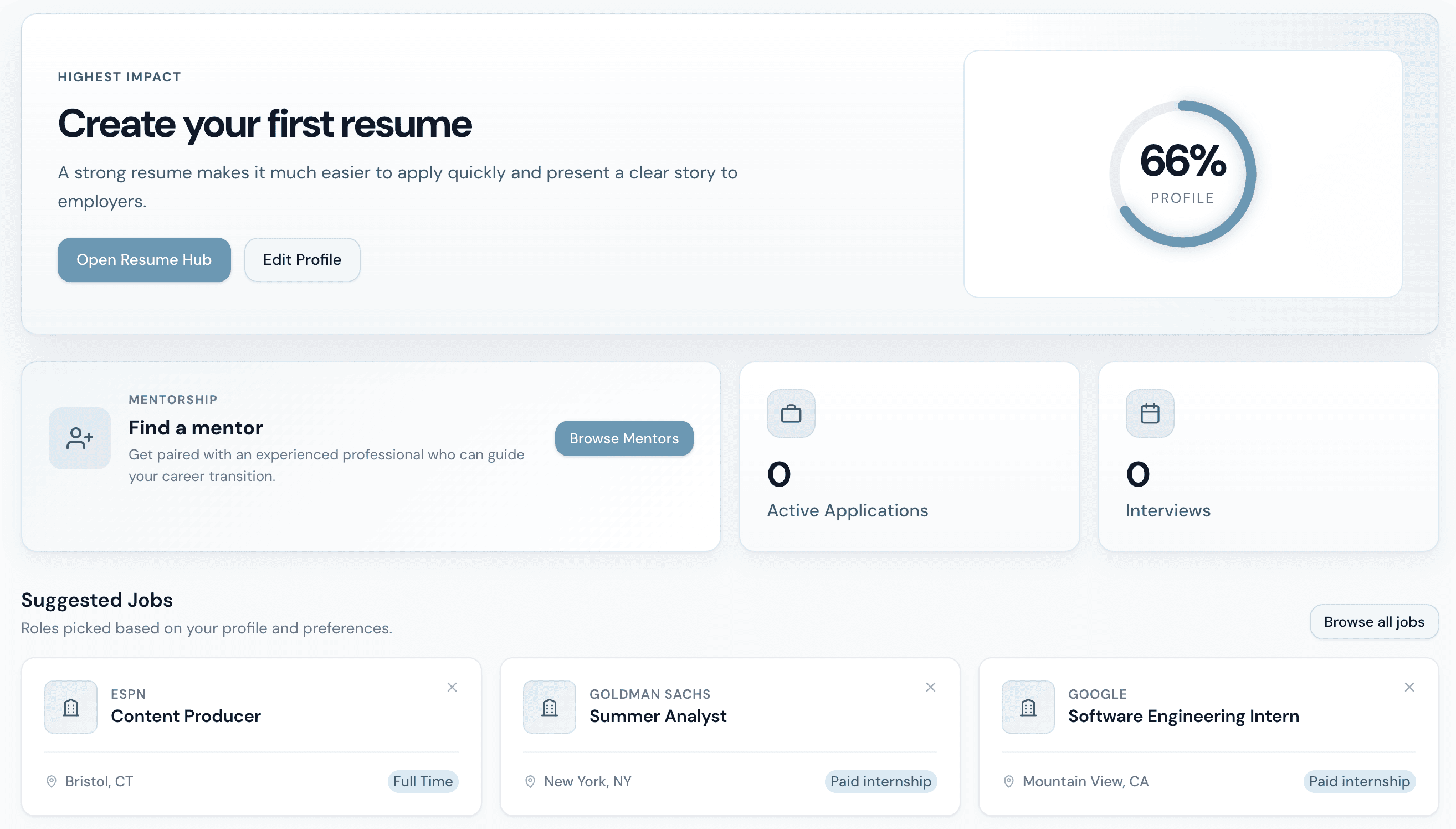
Task: Click the Suggested Jobs section heading
Action: 97,600
